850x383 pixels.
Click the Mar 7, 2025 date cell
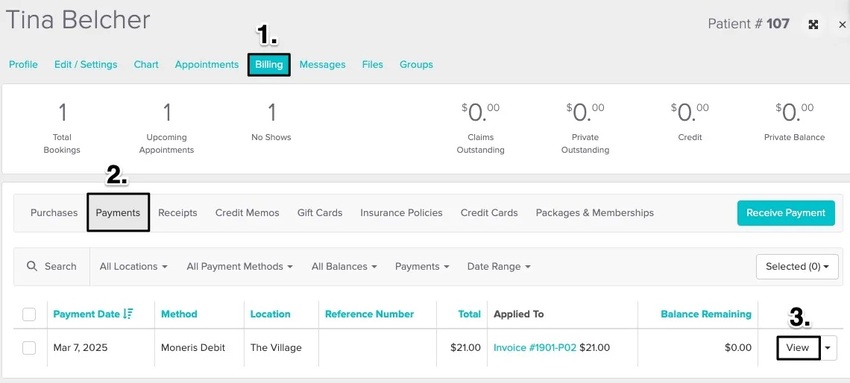click(x=80, y=348)
